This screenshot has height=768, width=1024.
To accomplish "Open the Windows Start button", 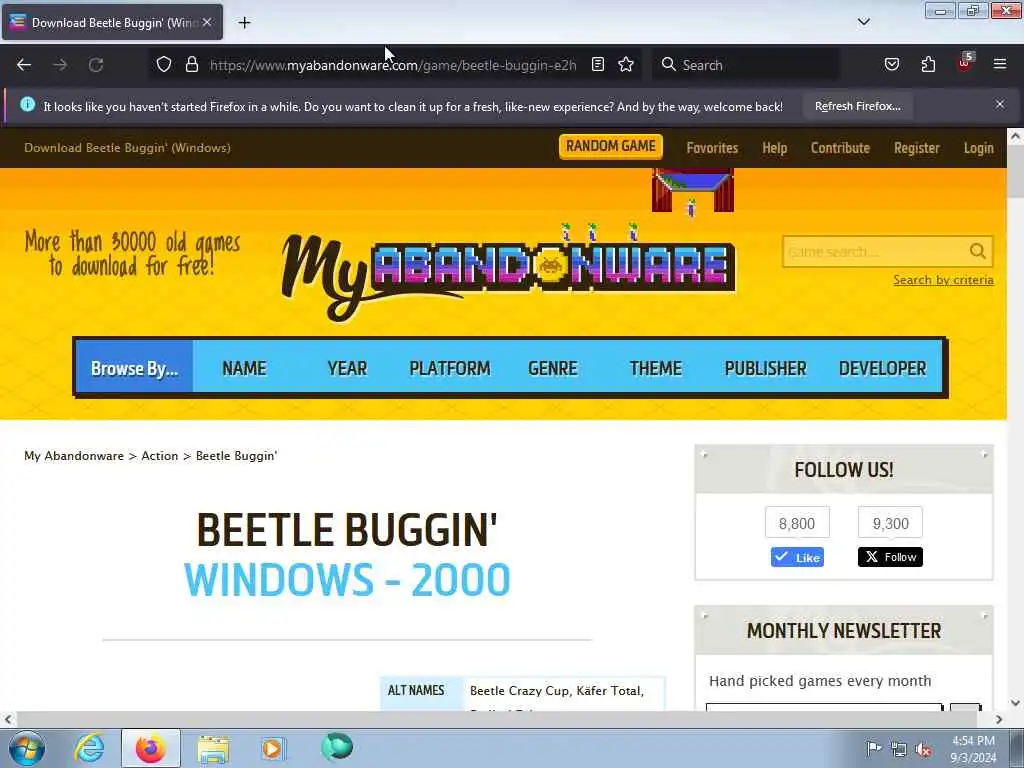I will point(27,748).
